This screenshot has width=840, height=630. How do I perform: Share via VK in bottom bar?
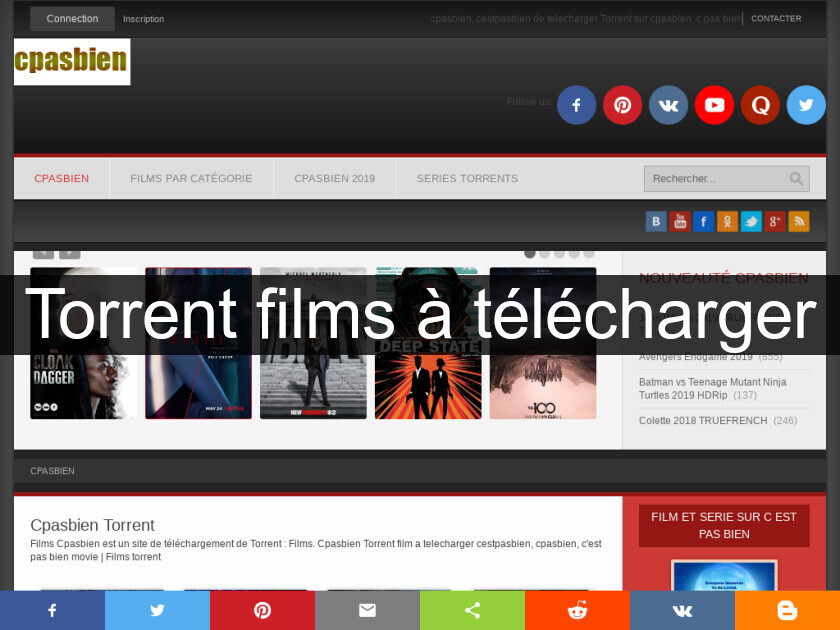[x=682, y=611]
